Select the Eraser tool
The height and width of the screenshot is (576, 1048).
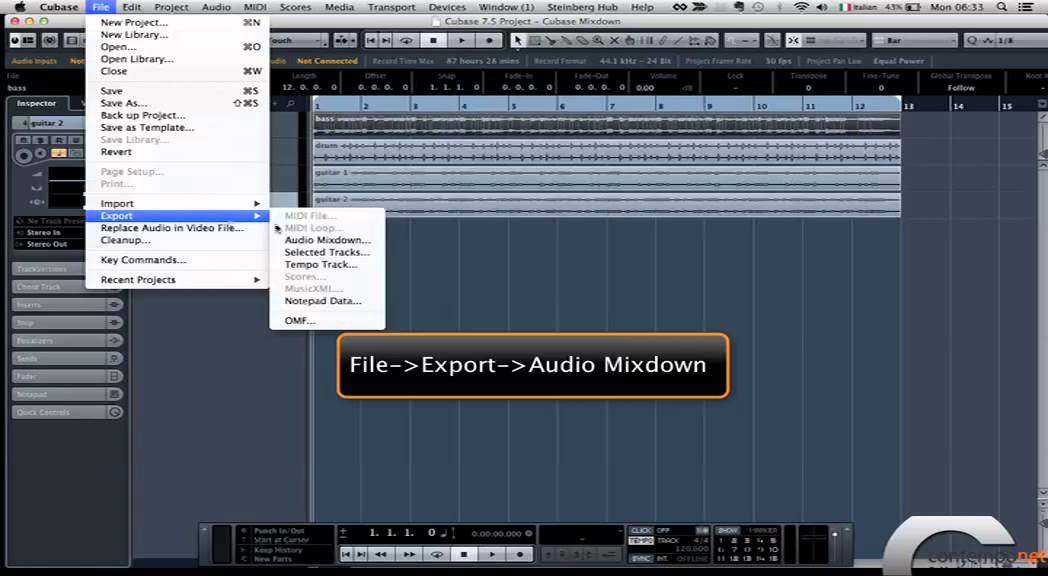click(x=582, y=41)
